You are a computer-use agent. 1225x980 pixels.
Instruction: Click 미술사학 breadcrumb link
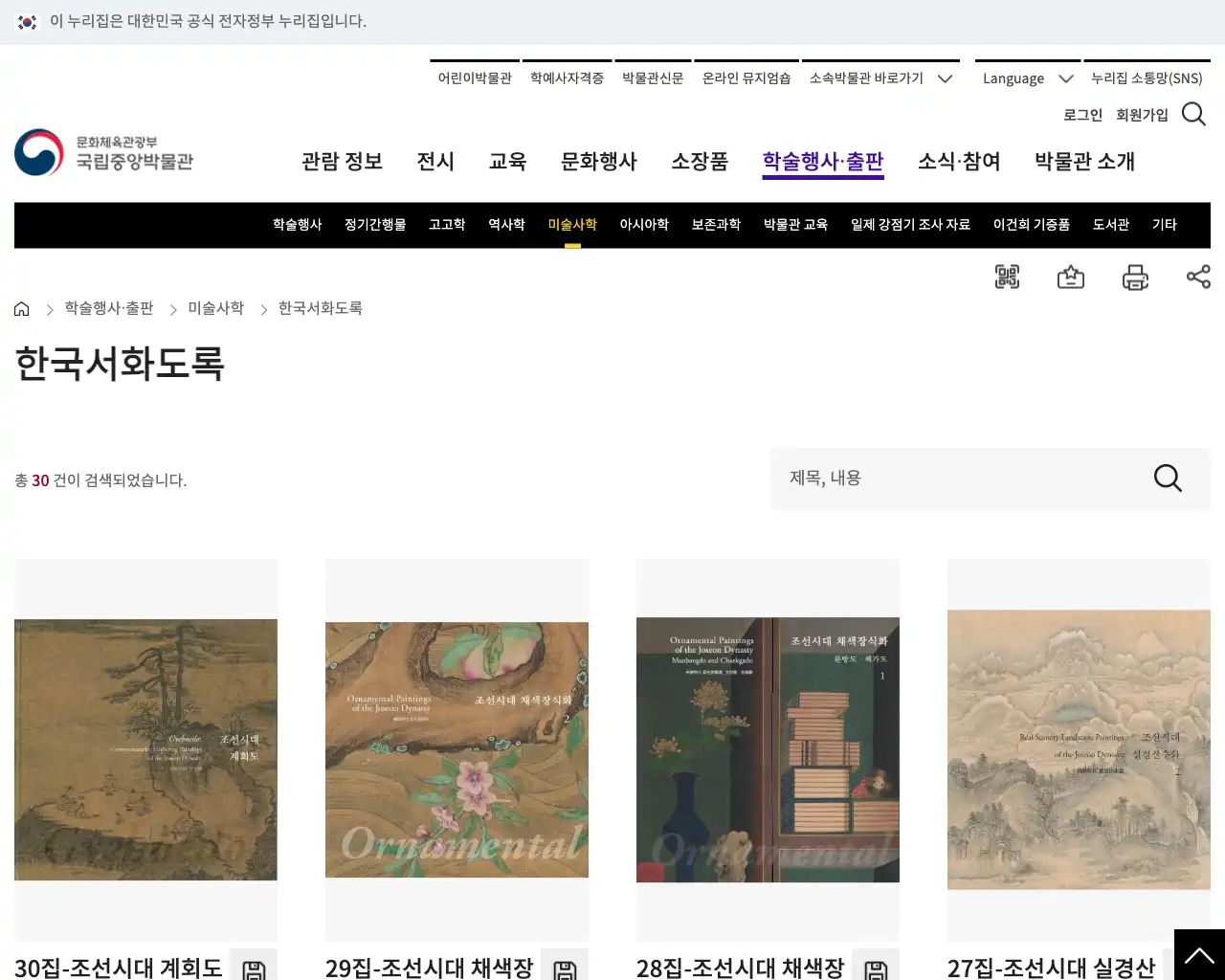coord(216,308)
